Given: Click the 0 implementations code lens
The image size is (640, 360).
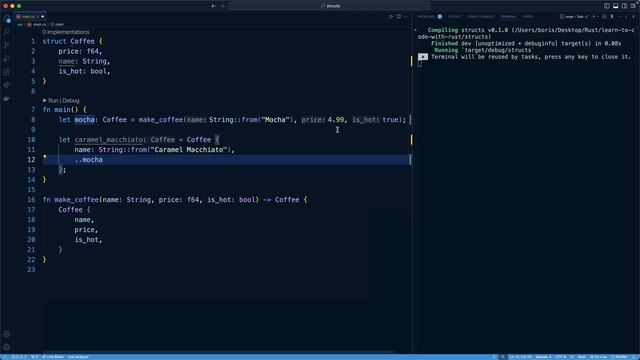Looking at the screenshot, I should point(66,32).
